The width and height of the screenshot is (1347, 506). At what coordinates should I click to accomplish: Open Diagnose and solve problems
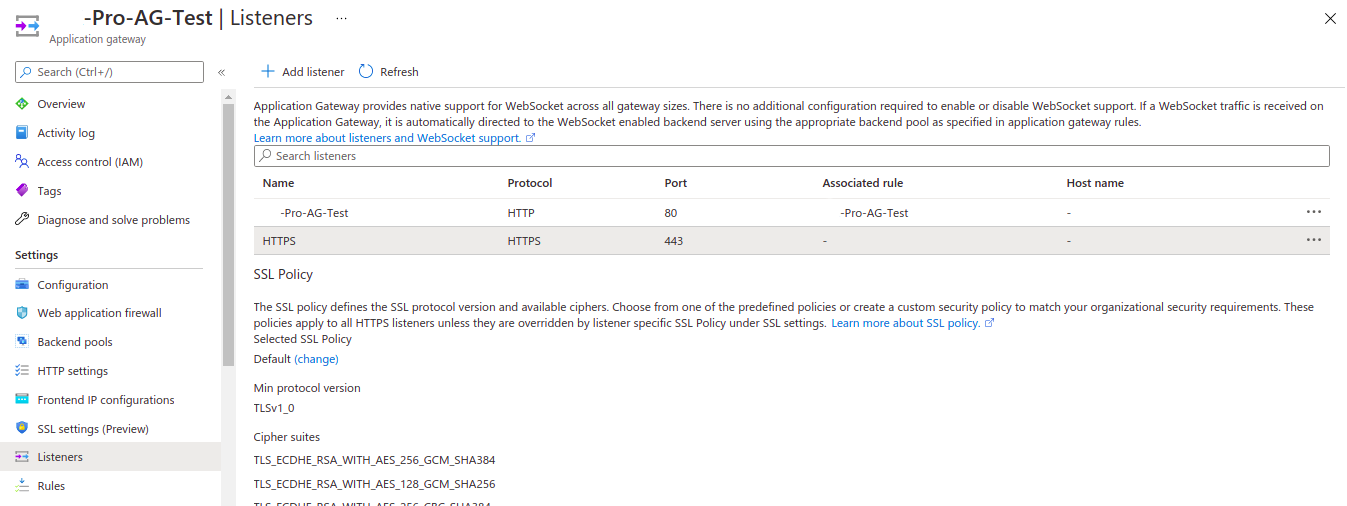click(x=113, y=220)
